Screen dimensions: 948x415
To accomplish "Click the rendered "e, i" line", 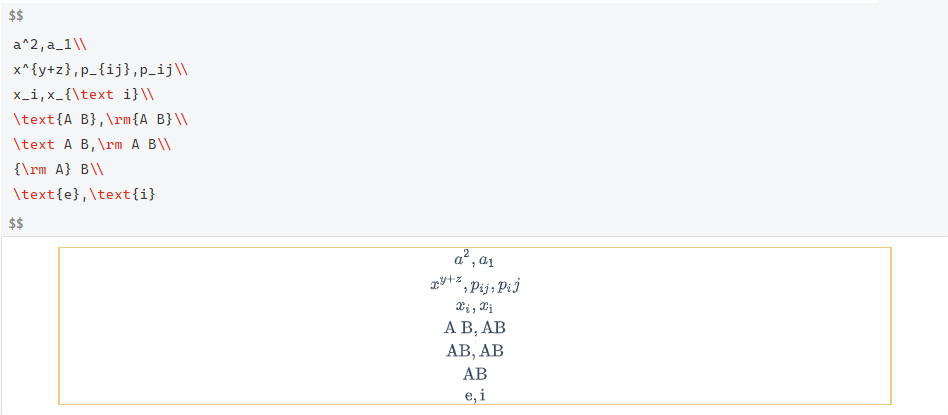I will [x=474, y=395].
